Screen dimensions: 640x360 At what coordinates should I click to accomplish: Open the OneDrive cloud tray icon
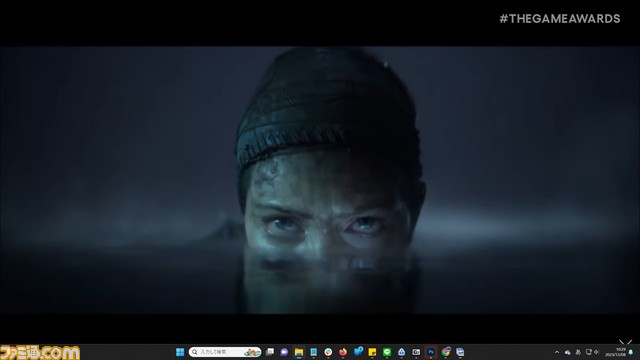pos(567,352)
